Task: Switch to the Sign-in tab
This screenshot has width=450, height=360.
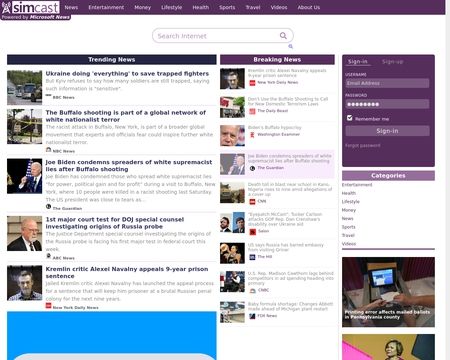Action: click(x=358, y=62)
